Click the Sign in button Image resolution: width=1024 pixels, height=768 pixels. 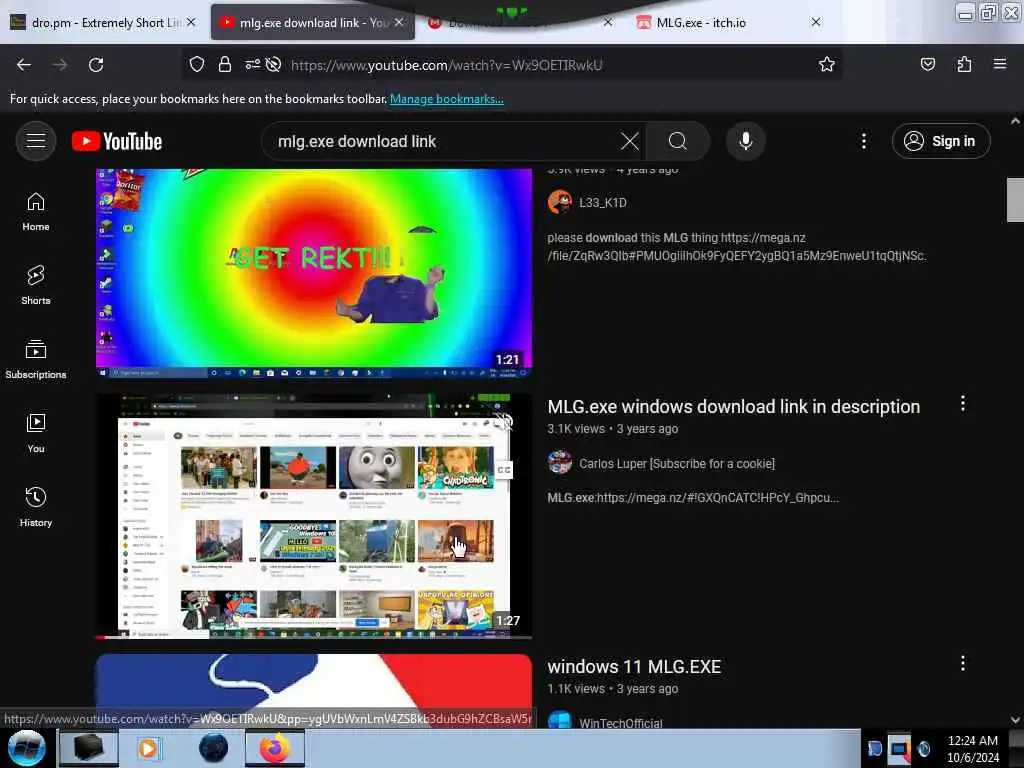941,141
